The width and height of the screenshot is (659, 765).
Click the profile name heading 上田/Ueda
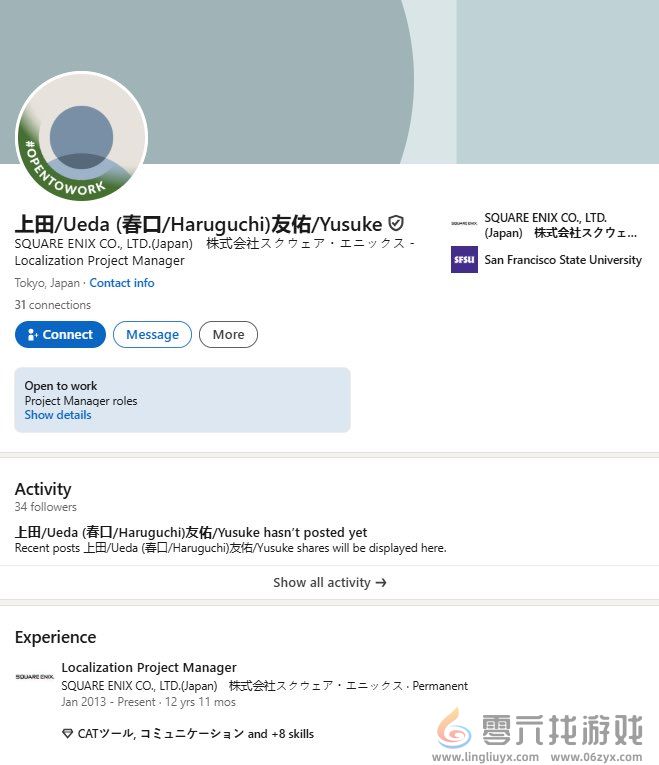click(199, 224)
